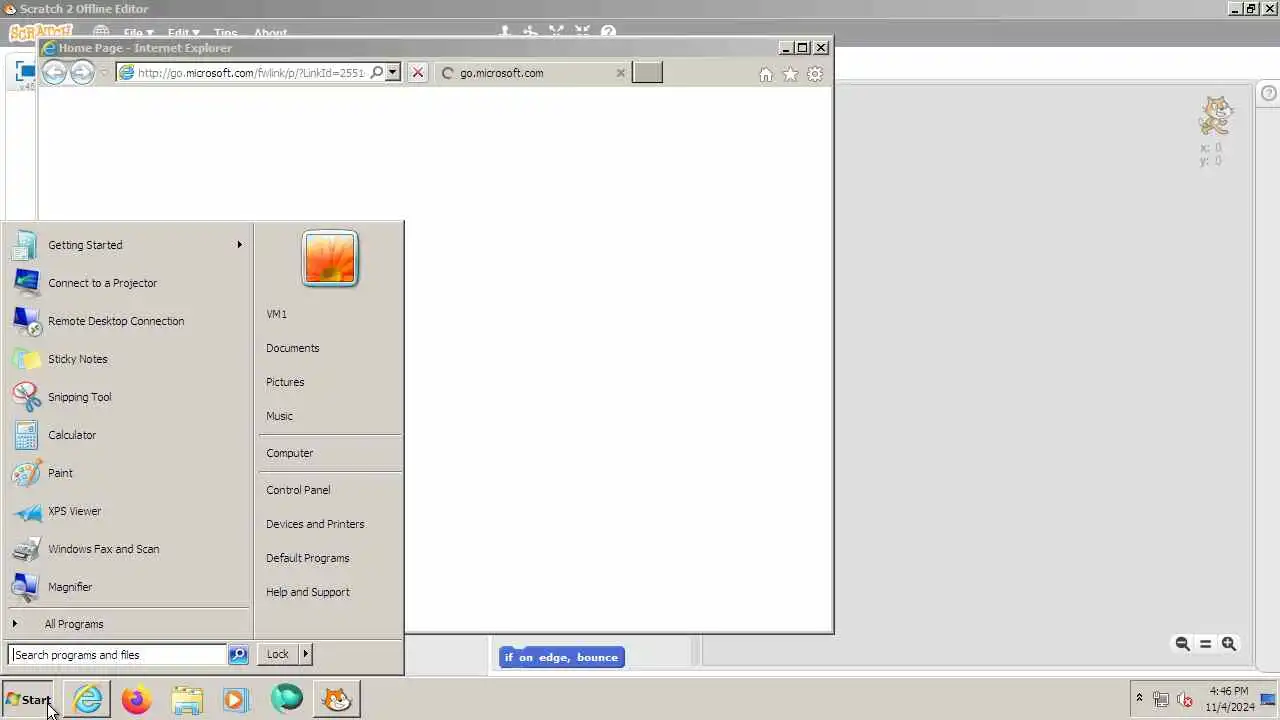Click the Paint palette icon
The image size is (1280, 720).
pos(27,473)
